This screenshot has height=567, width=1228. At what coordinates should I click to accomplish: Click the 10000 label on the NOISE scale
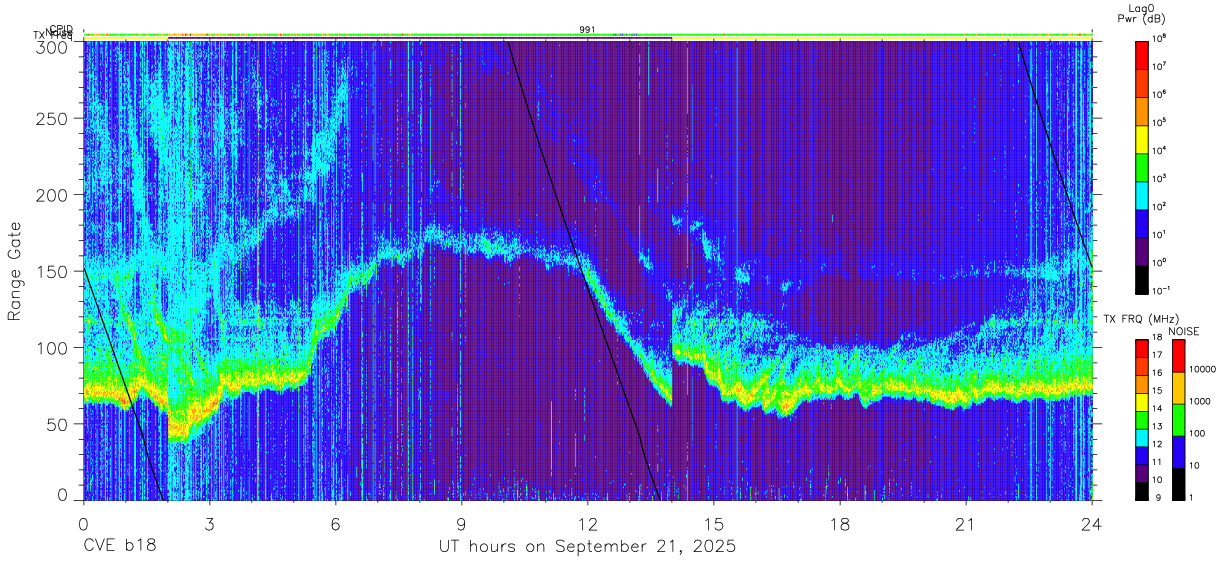(1202, 369)
